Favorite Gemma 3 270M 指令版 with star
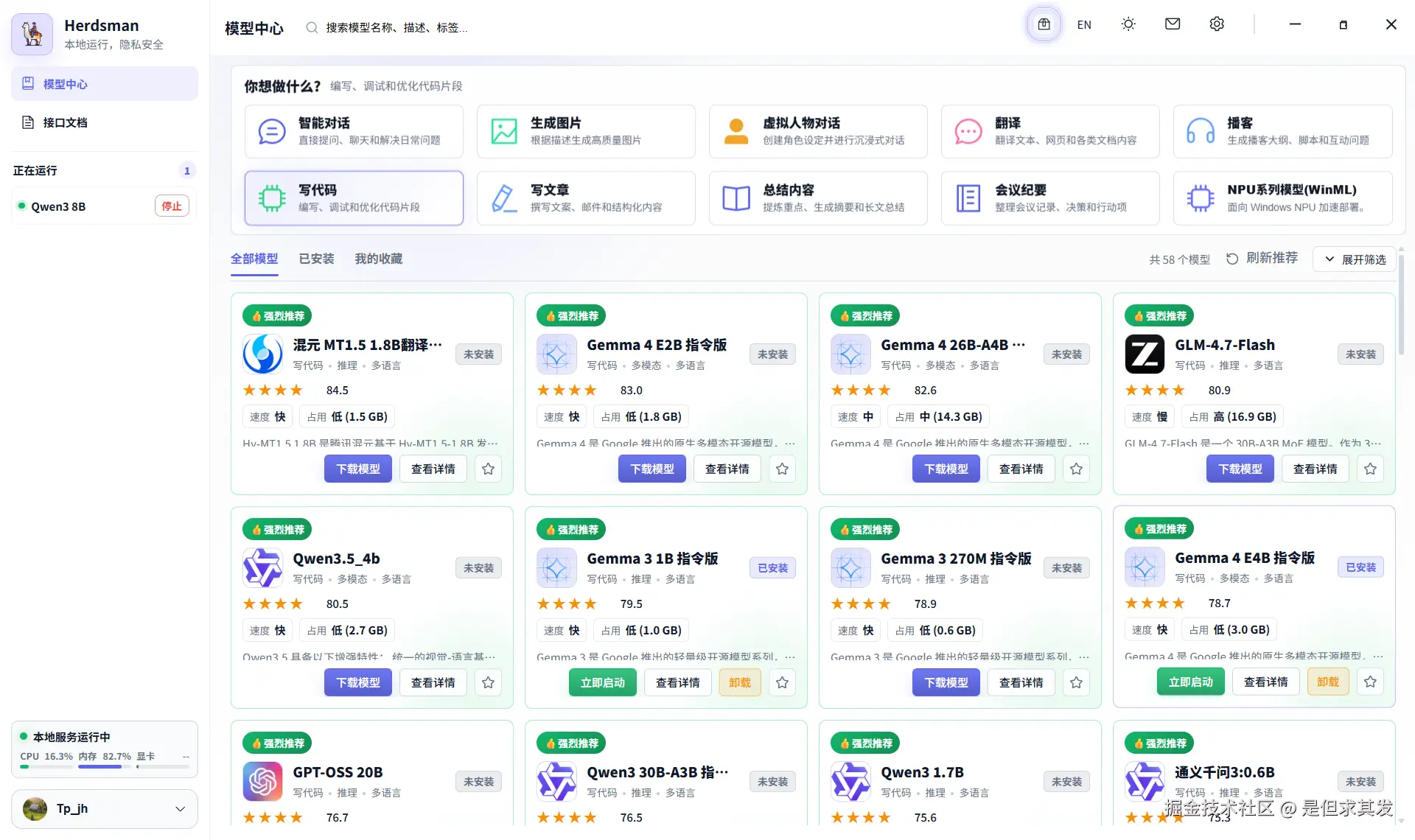1415x840 pixels. click(1076, 682)
